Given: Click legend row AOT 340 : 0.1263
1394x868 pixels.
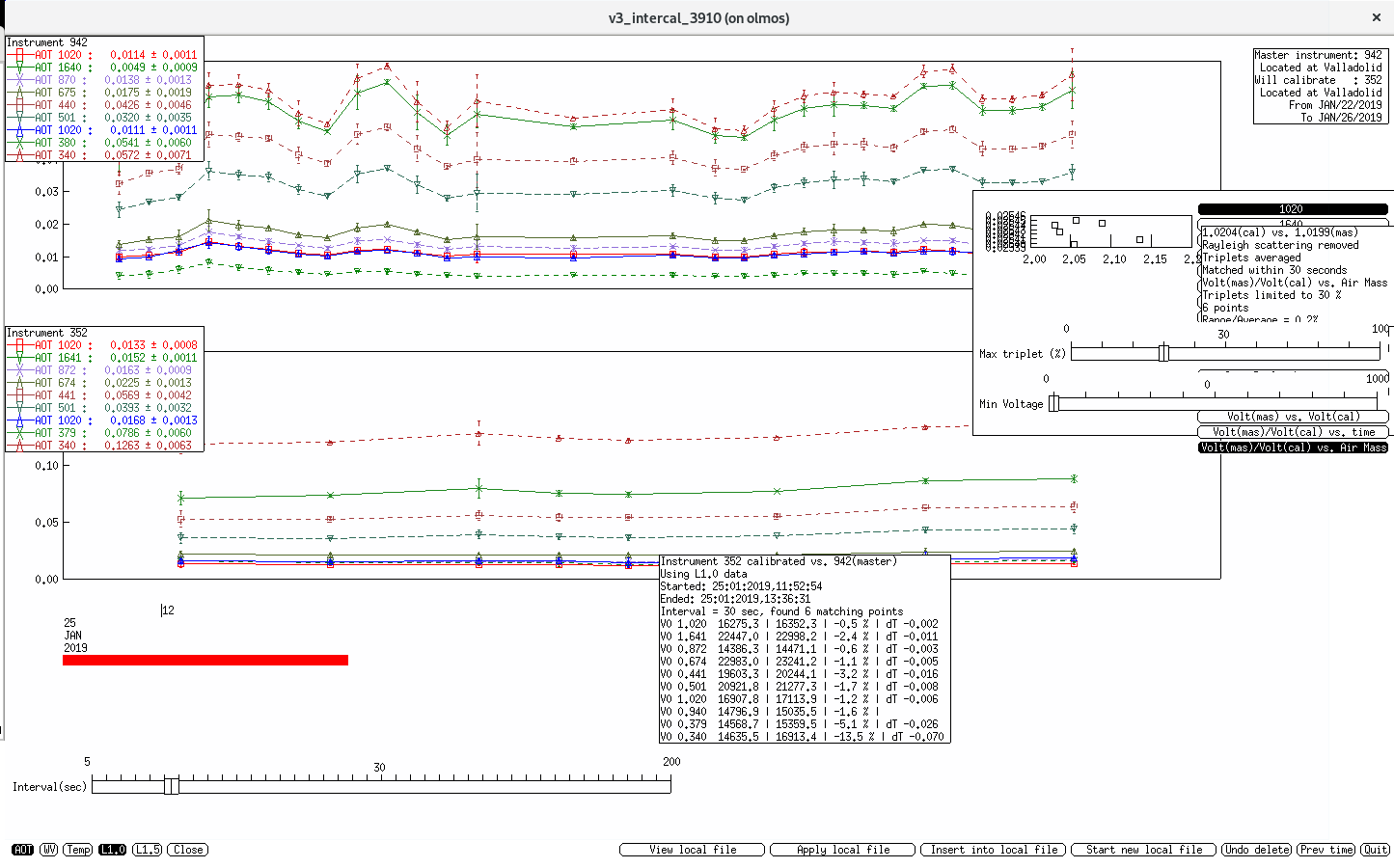Looking at the screenshot, I should [x=103, y=446].
